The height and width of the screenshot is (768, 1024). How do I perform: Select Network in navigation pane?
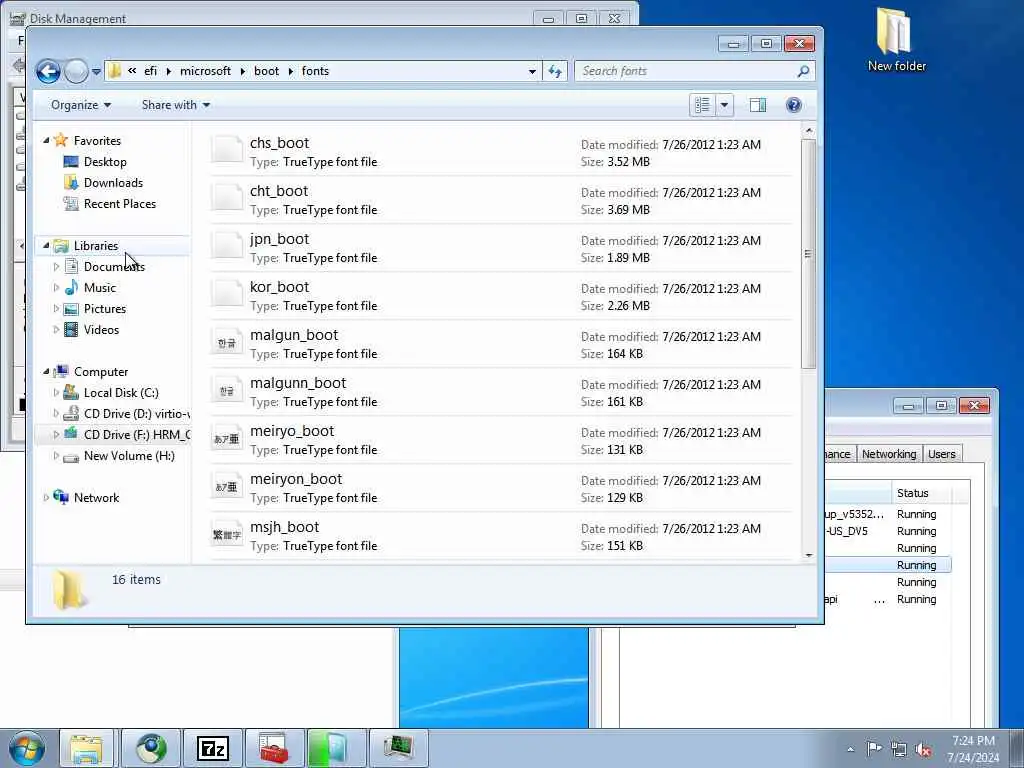(96, 498)
